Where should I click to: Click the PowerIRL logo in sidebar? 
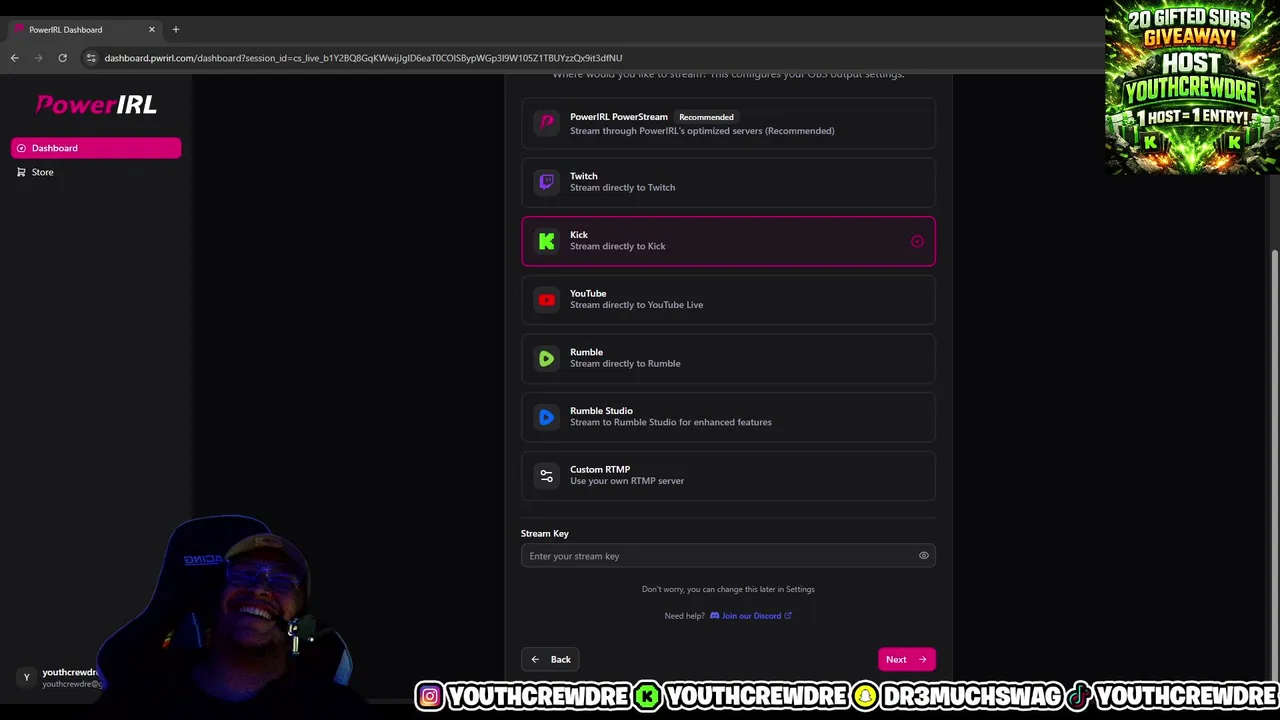96,104
